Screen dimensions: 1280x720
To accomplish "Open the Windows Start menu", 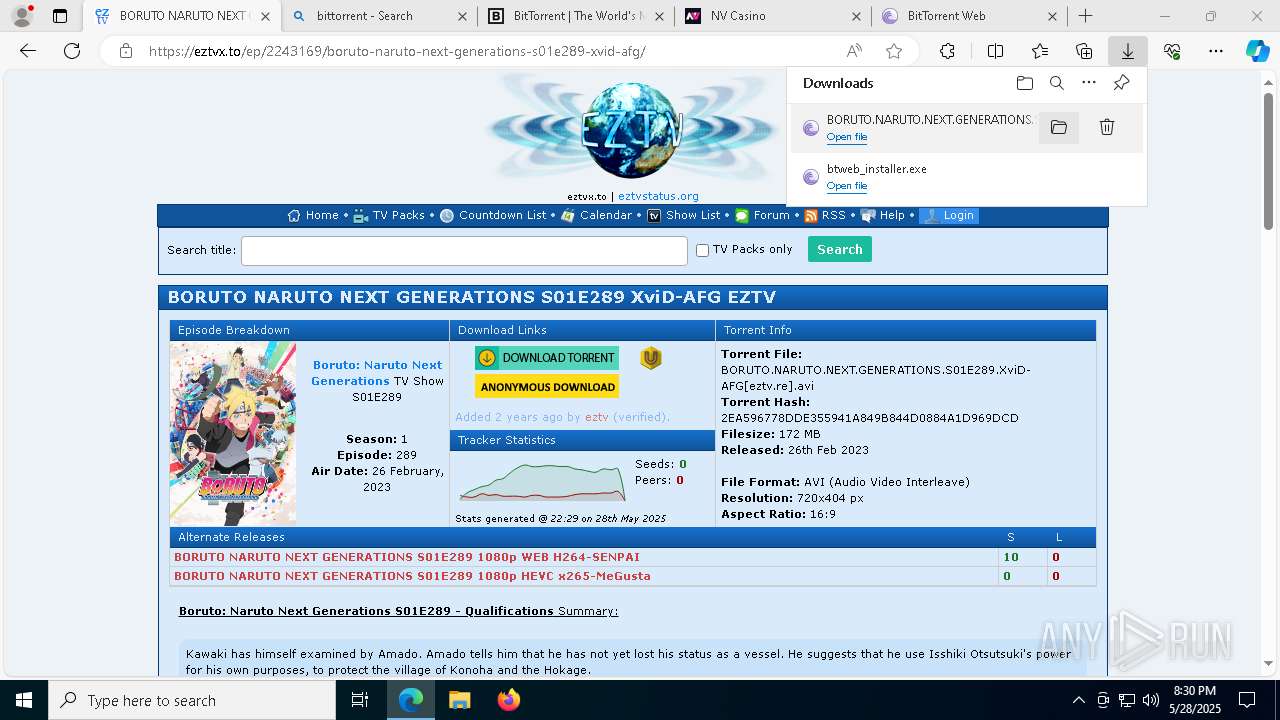I will (24, 700).
